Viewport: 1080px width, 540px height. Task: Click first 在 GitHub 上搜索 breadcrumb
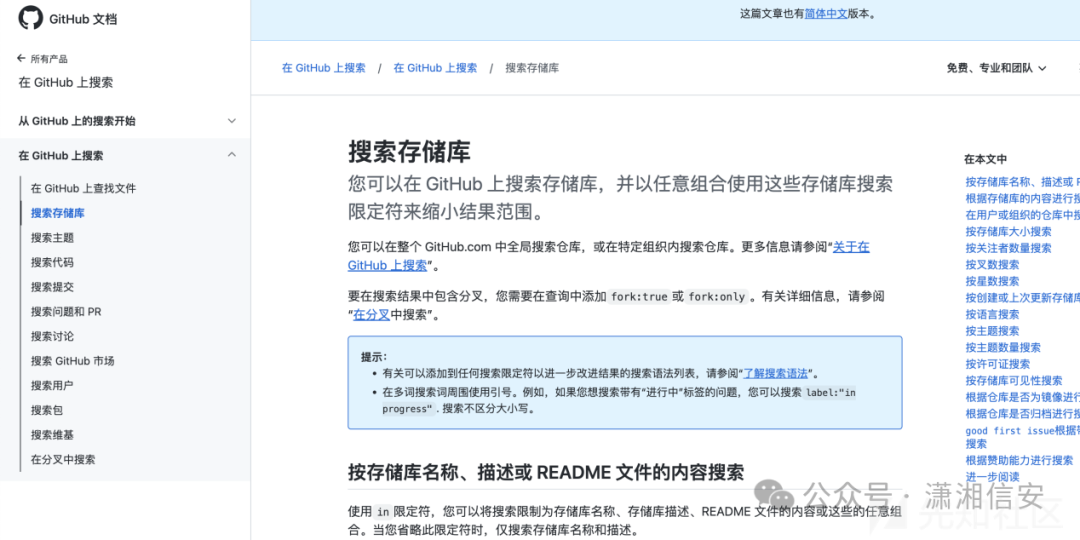324,68
